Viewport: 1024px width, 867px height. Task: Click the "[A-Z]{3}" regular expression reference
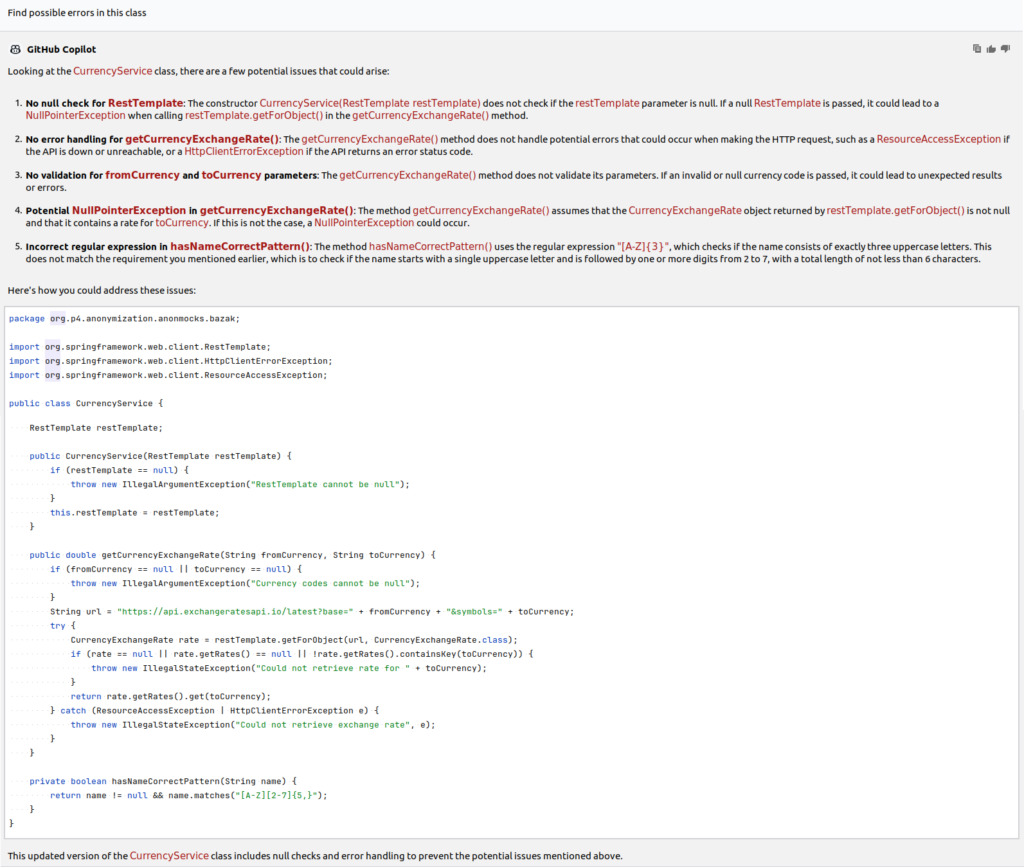[643, 246]
